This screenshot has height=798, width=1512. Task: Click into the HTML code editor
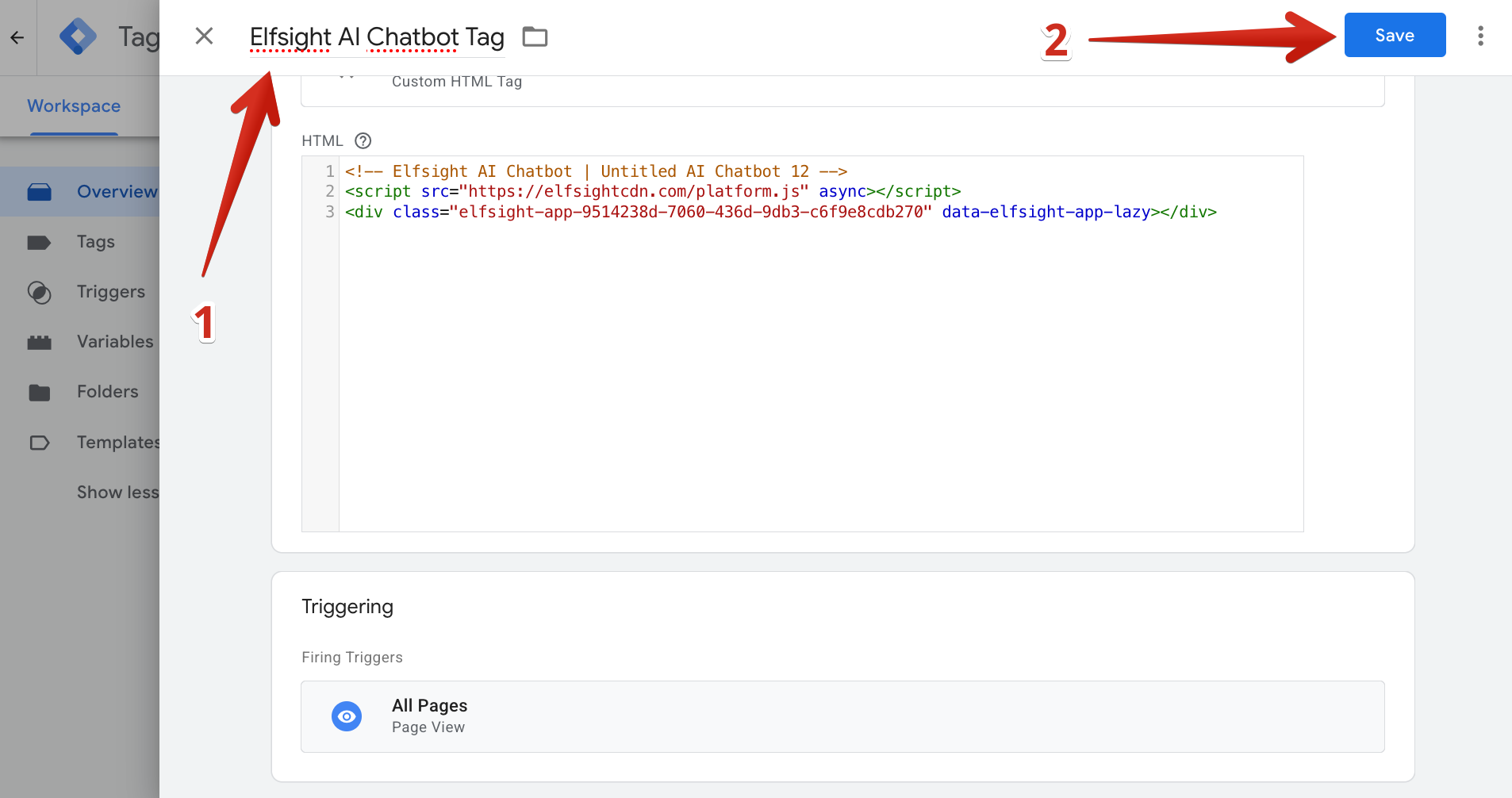821,343
